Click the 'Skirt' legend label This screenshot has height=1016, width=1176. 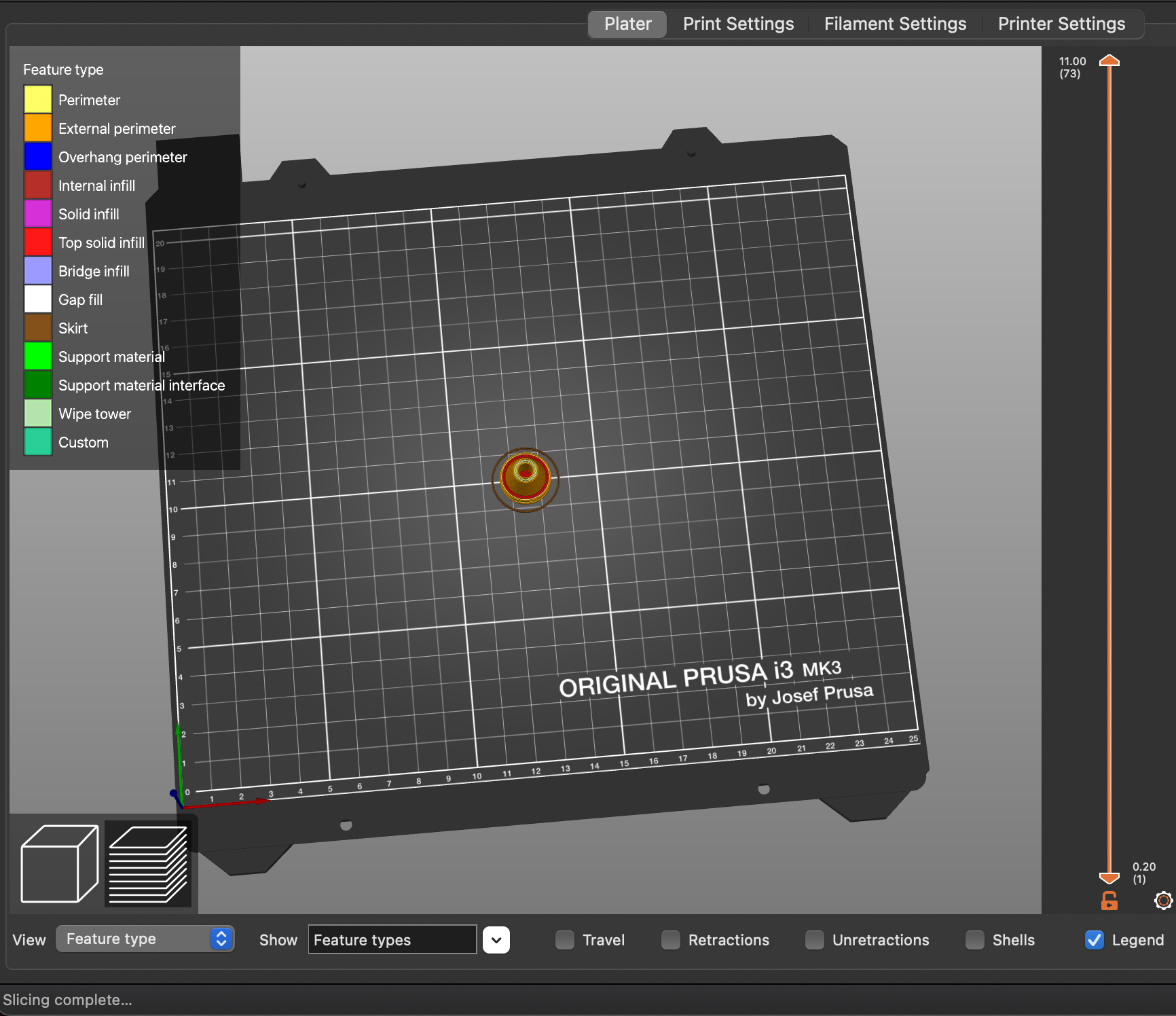click(x=73, y=328)
